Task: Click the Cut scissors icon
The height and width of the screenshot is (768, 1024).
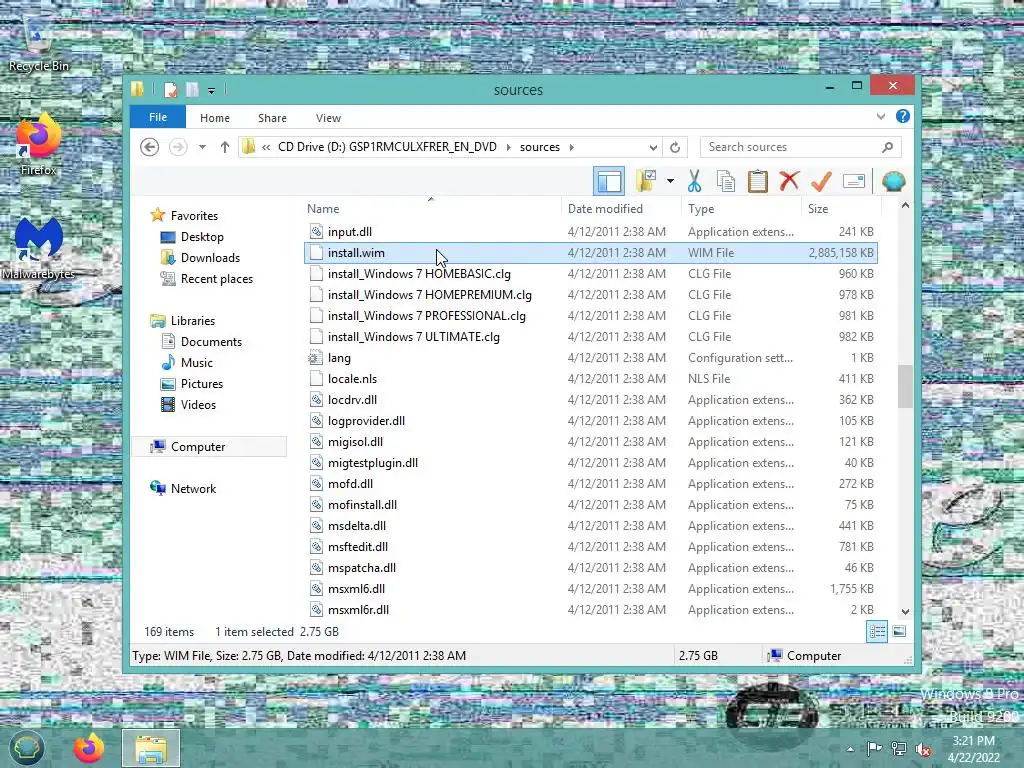Action: pos(694,181)
